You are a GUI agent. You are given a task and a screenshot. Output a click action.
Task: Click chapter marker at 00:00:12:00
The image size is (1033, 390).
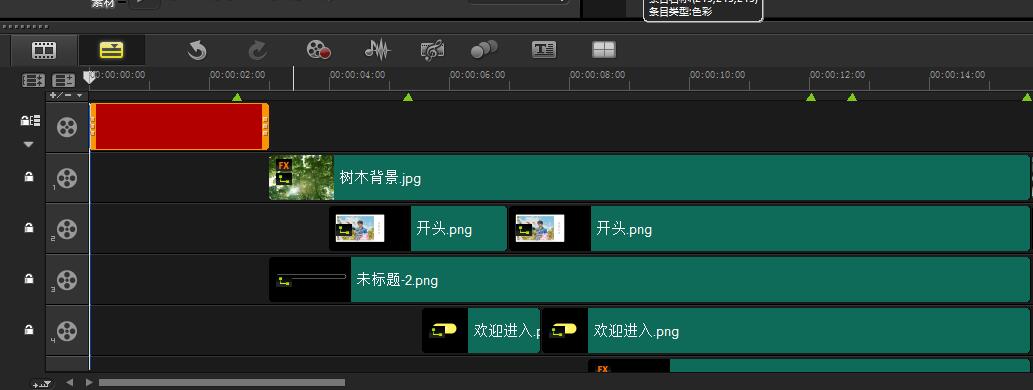(811, 97)
